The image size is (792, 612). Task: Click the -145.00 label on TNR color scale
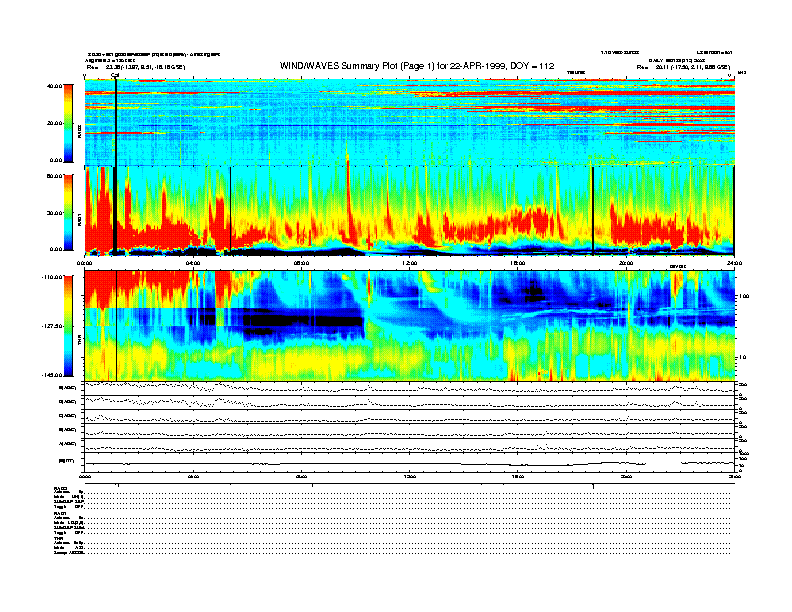52,375
